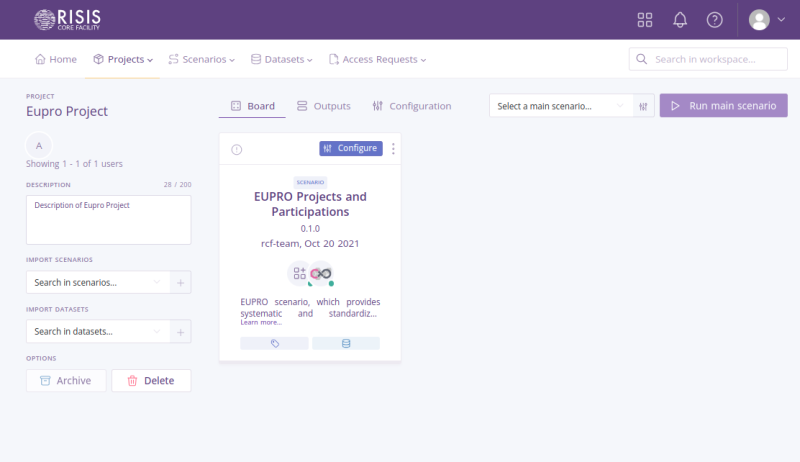Image resolution: width=800 pixels, height=462 pixels.
Task: Switch to the Outputs tab
Action: (323, 106)
